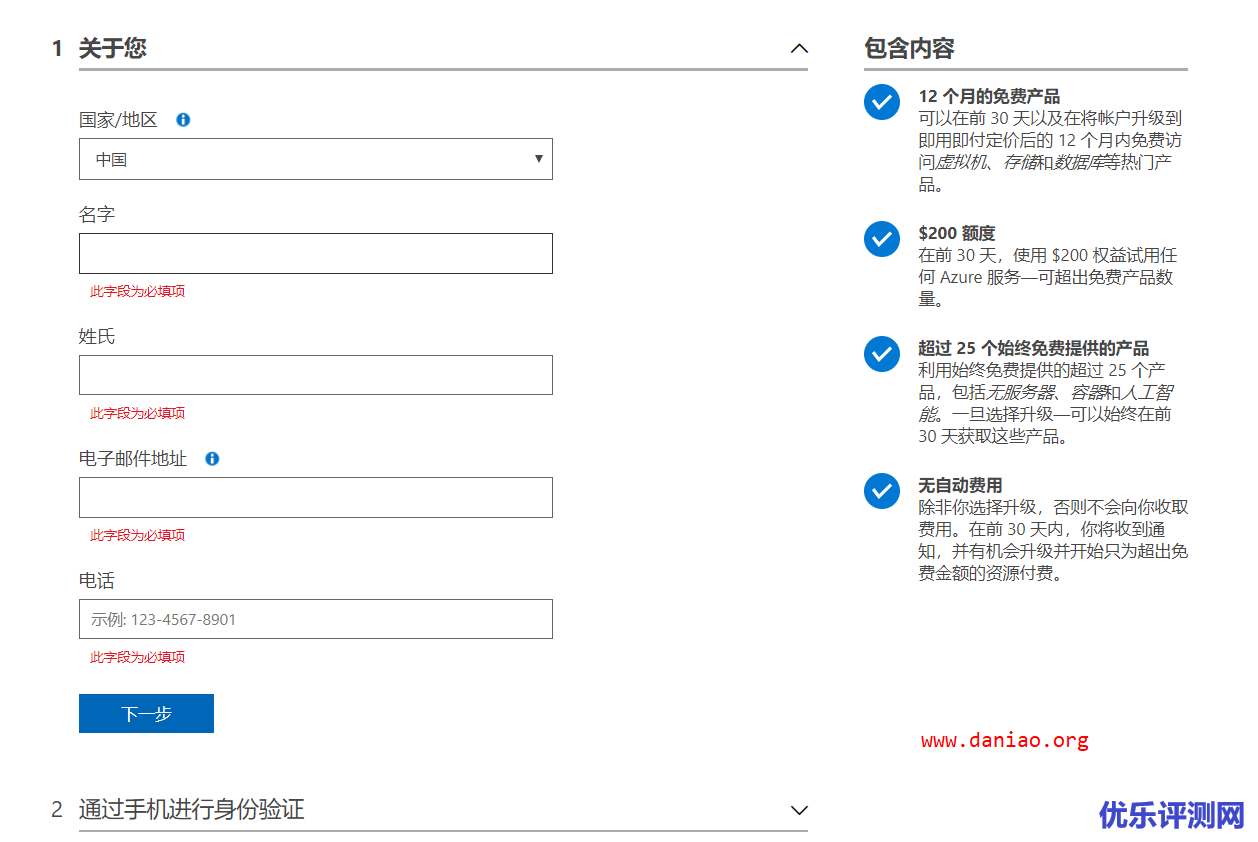Click the checkmark icon next to $200 额度
This screenshot has height=842, width=1258.
(x=882, y=238)
